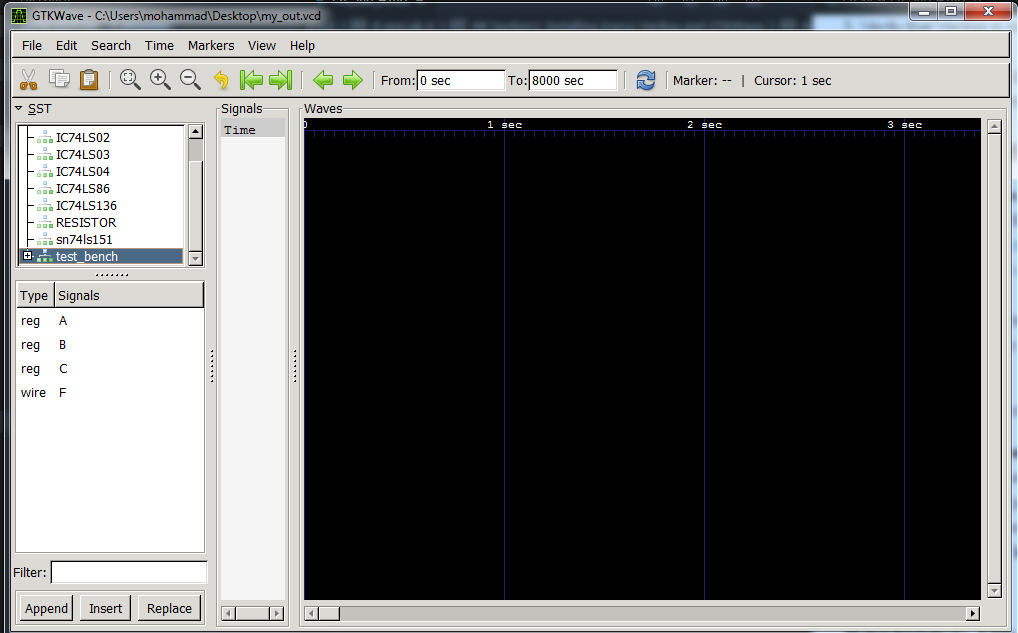1018x633 pixels.
Task: Select wire F in signals list
Action: [x=63, y=393]
